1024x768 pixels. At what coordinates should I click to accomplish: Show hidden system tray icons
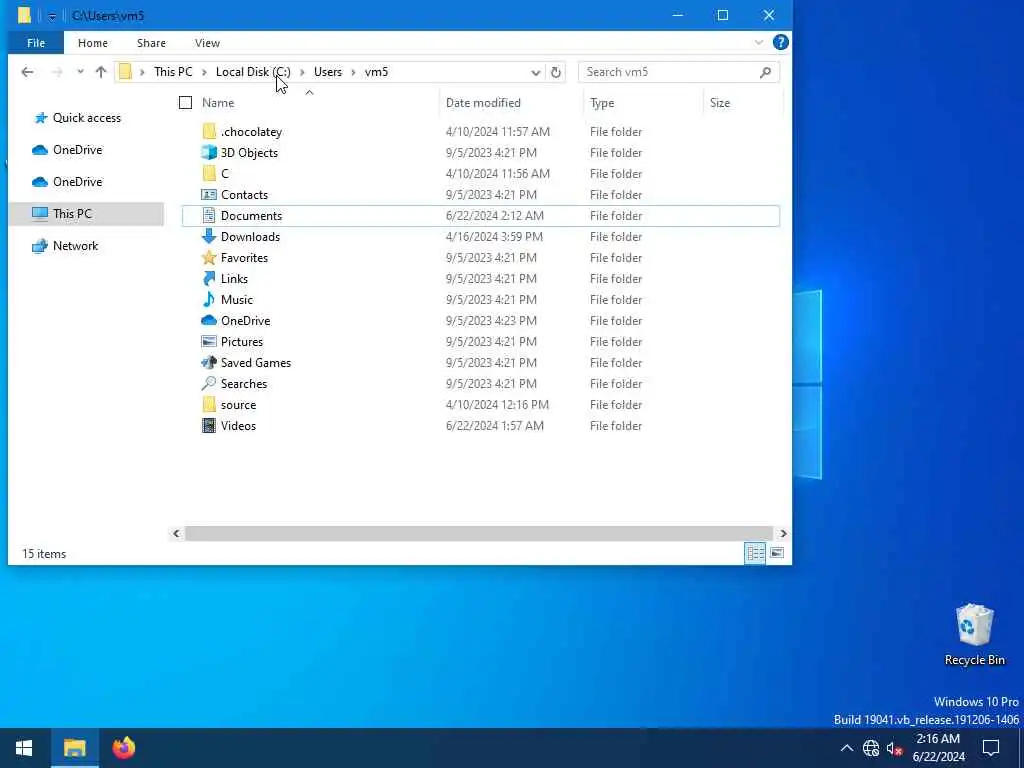[846, 748]
